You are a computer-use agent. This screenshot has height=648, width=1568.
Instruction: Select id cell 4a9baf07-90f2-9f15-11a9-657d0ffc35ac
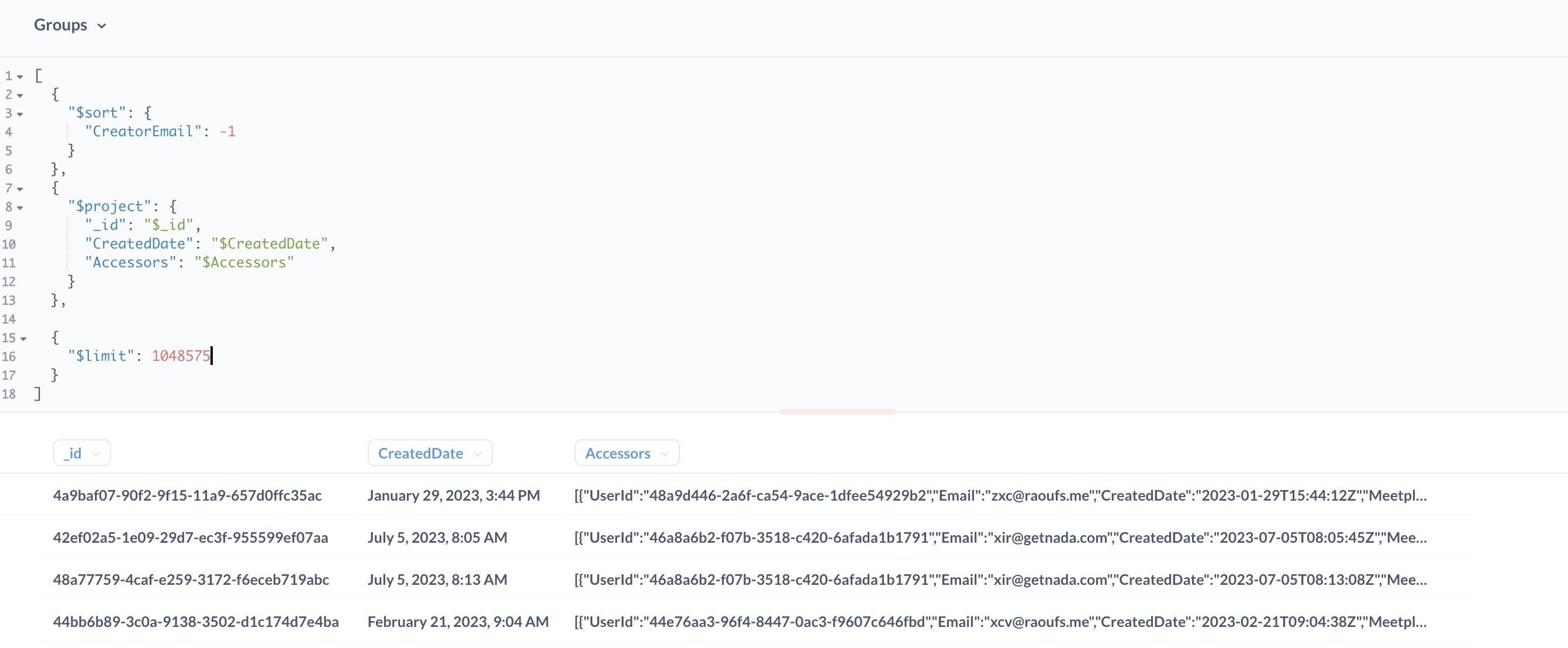[x=188, y=496]
